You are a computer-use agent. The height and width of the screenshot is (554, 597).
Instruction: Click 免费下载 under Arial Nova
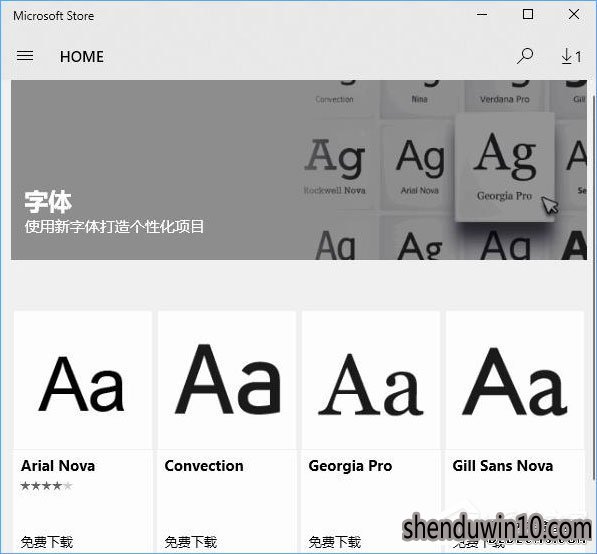46,542
